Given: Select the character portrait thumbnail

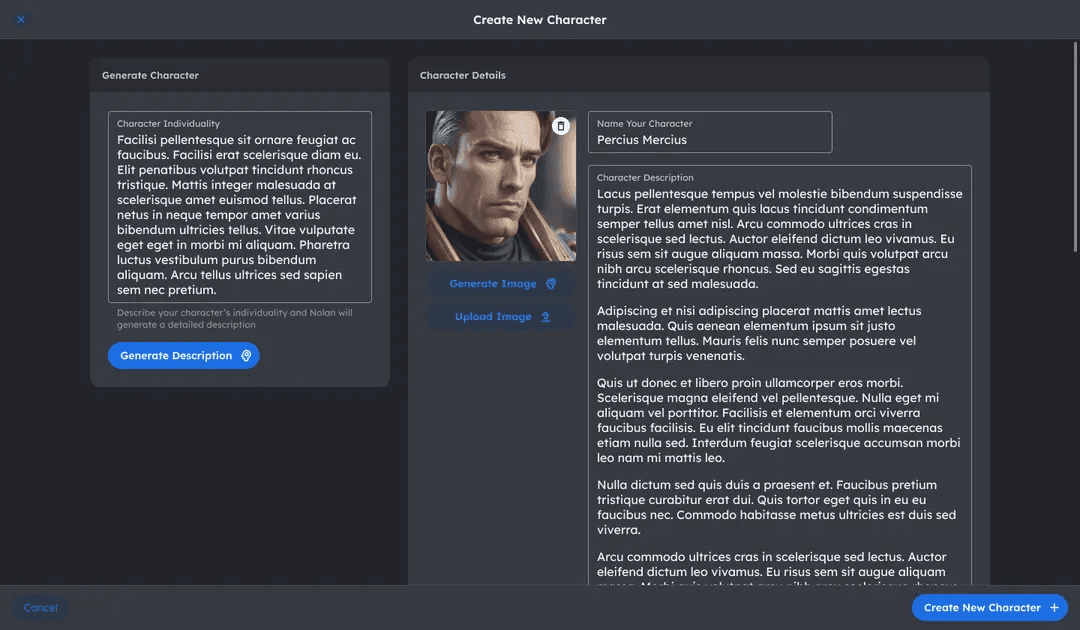Looking at the screenshot, I should click(500, 185).
